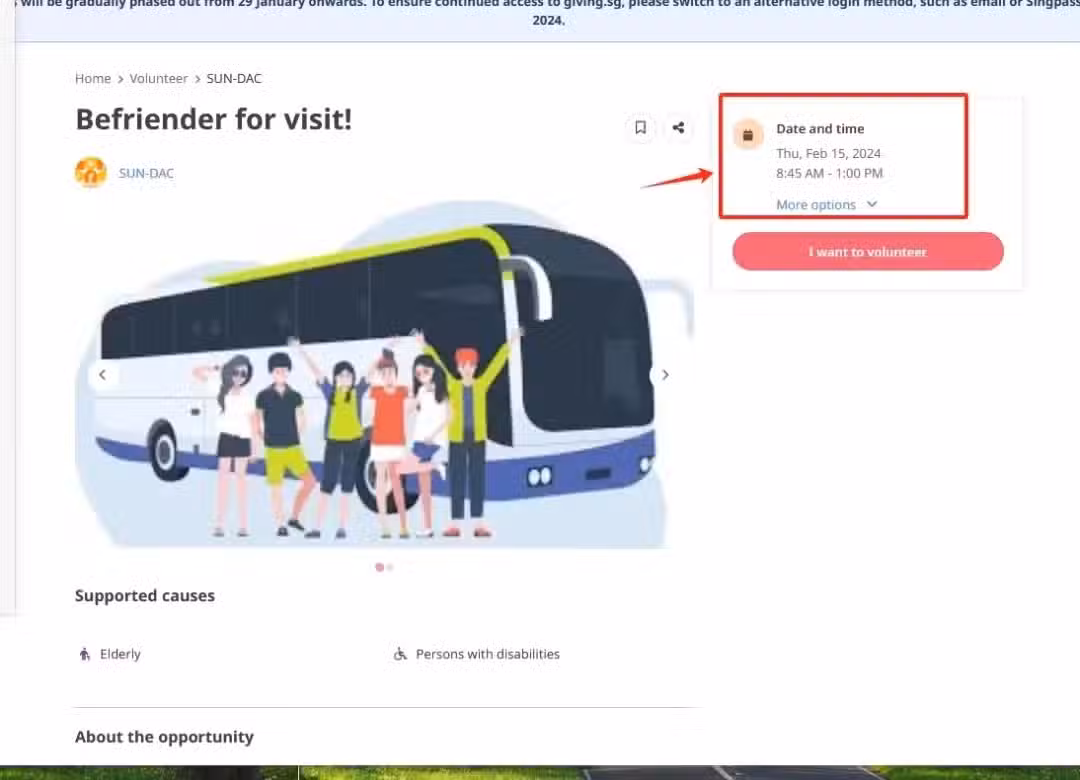Select the SUN-DAC breadcrumb item
Viewport: 1080px width, 780px height.
[x=234, y=79]
